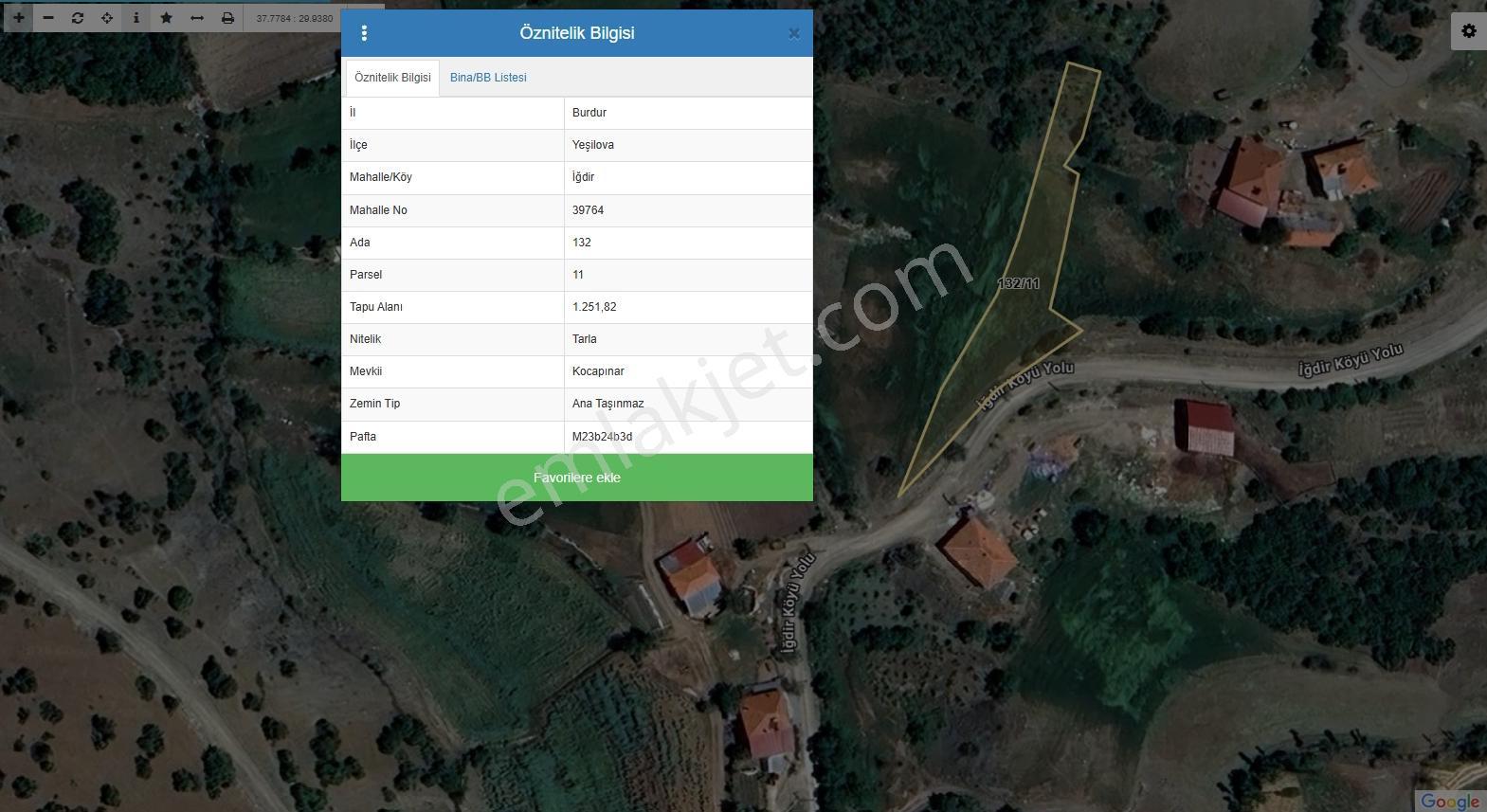The width and height of the screenshot is (1487, 812).
Task: Click the Parsel value 11
Action: click(x=578, y=275)
